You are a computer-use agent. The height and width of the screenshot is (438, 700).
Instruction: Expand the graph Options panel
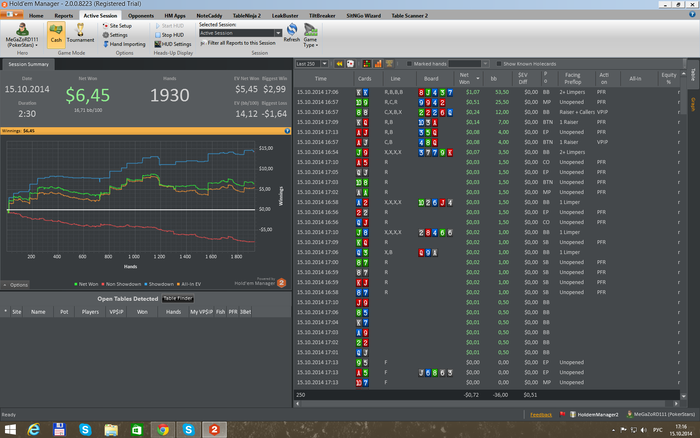coord(16,285)
